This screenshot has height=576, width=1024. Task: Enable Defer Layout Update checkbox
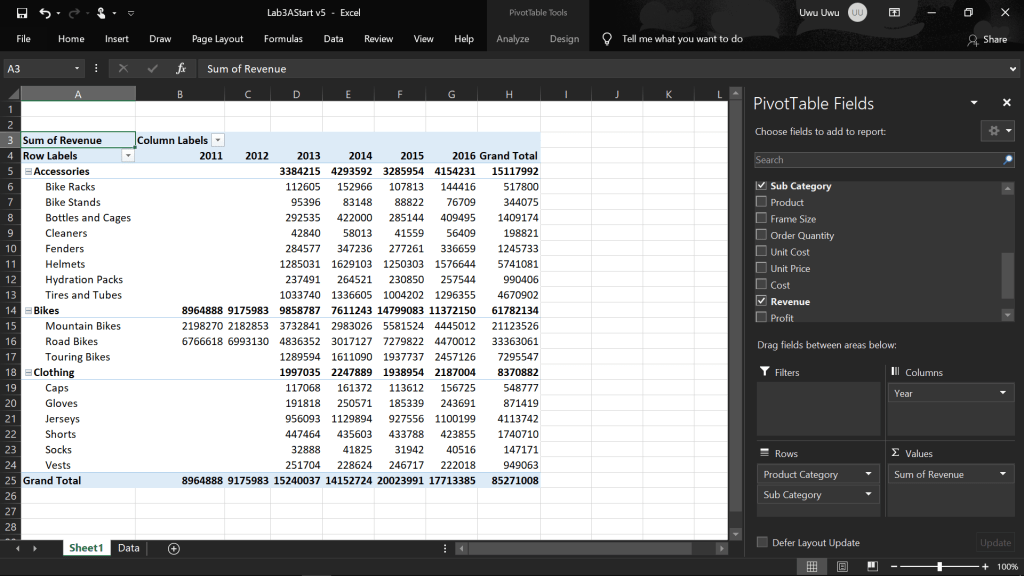pyautogui.click(x=762, y=543)
